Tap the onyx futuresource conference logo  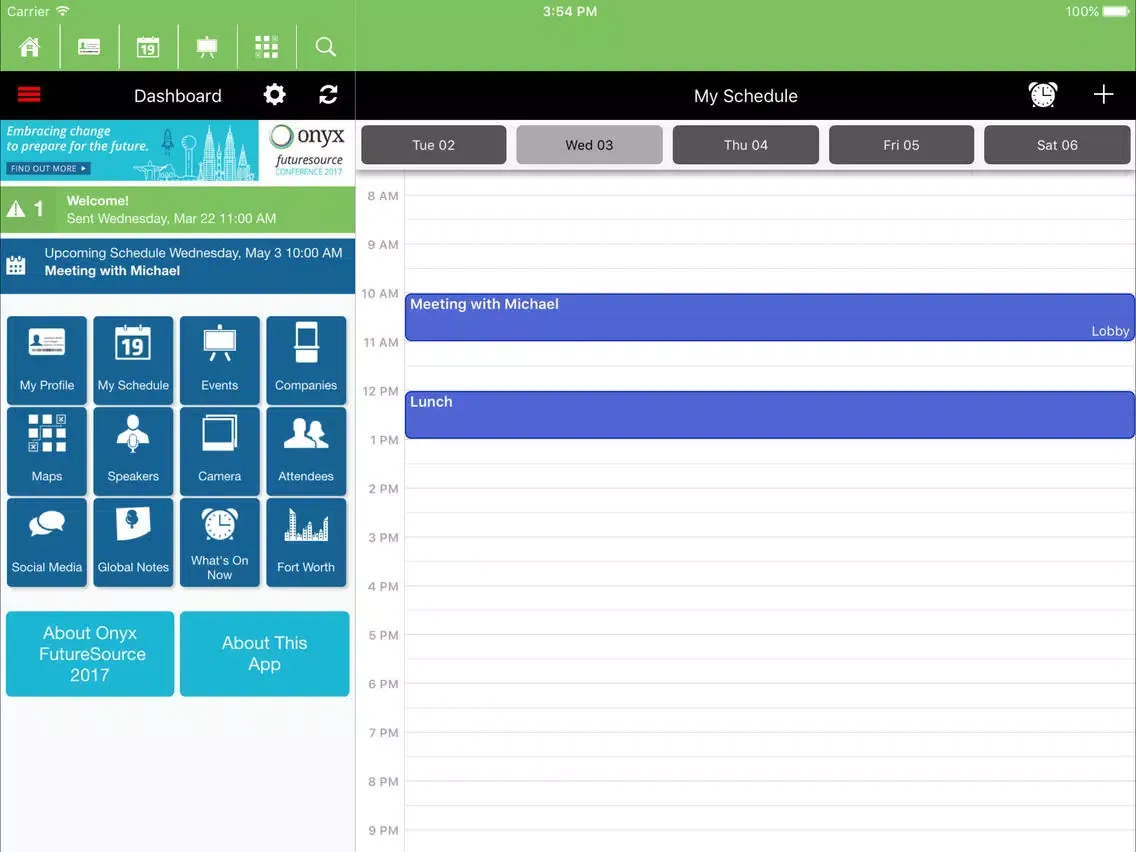[307, 151]
